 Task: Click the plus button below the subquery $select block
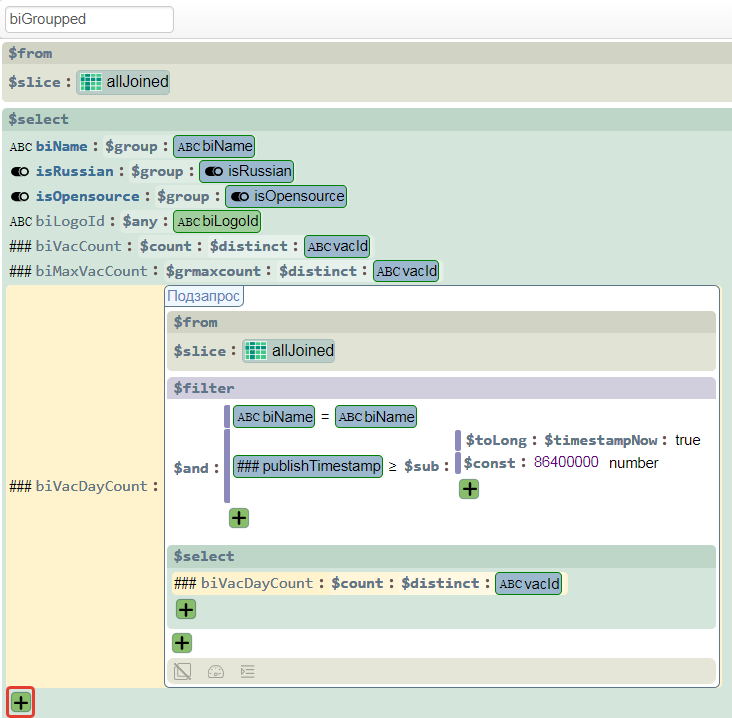pos(182,643)
